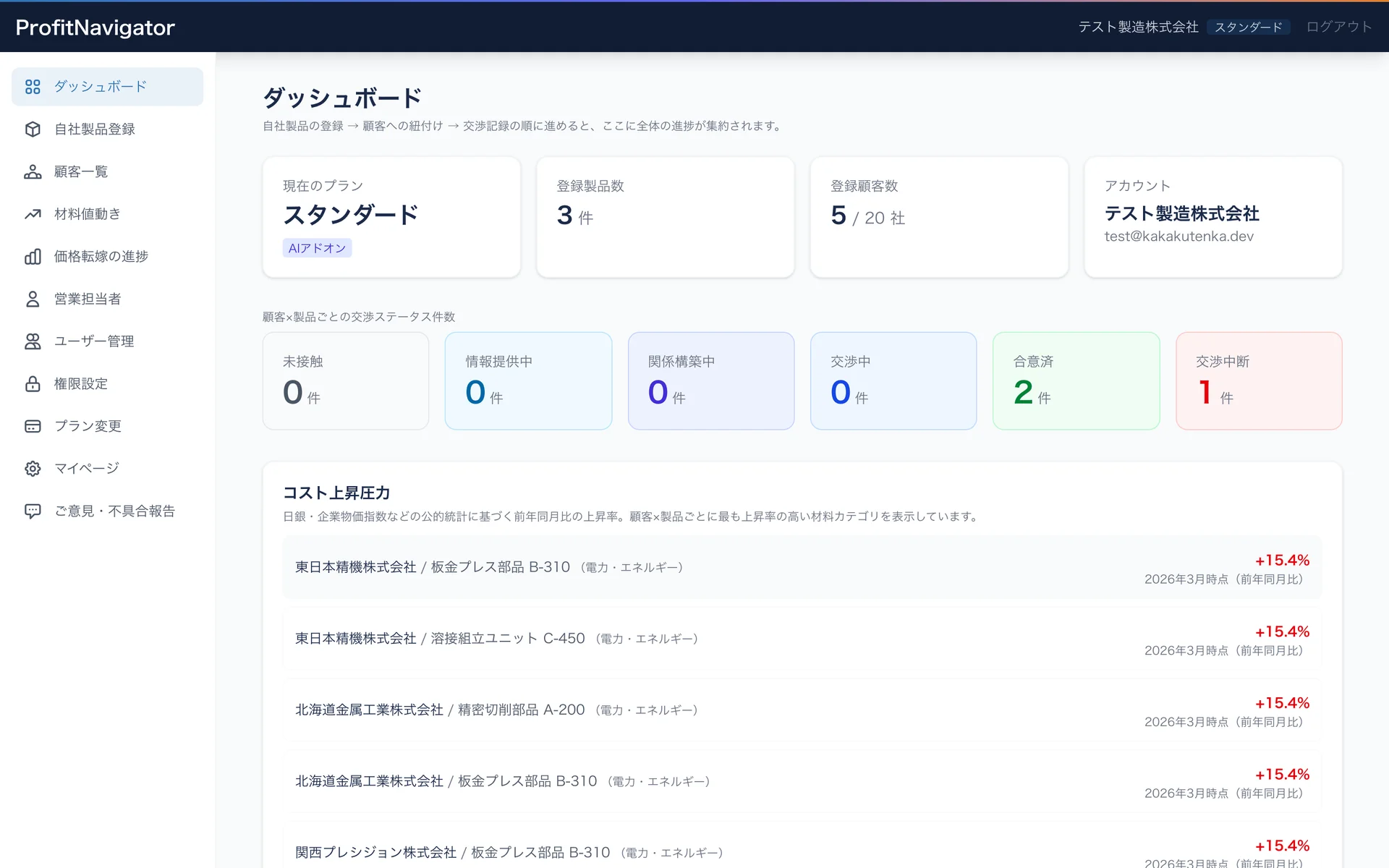Go to マイページ
1389x868 pixels.
[x=107, y=469]
